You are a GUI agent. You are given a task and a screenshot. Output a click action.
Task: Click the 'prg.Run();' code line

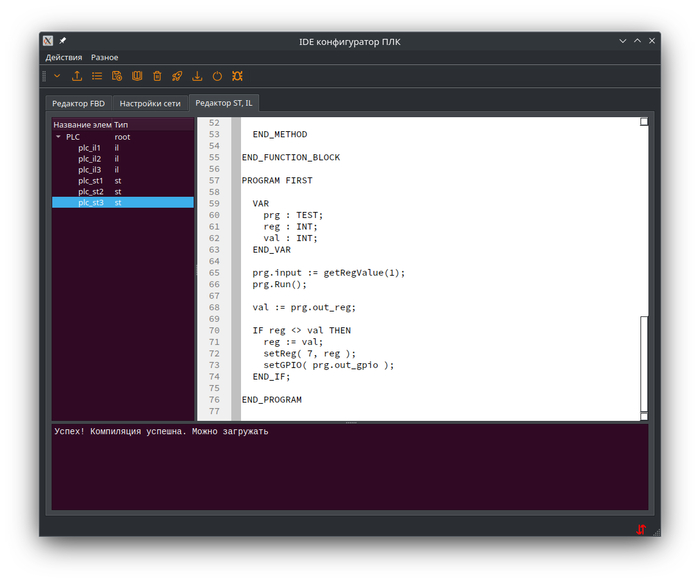pos(279,284)
